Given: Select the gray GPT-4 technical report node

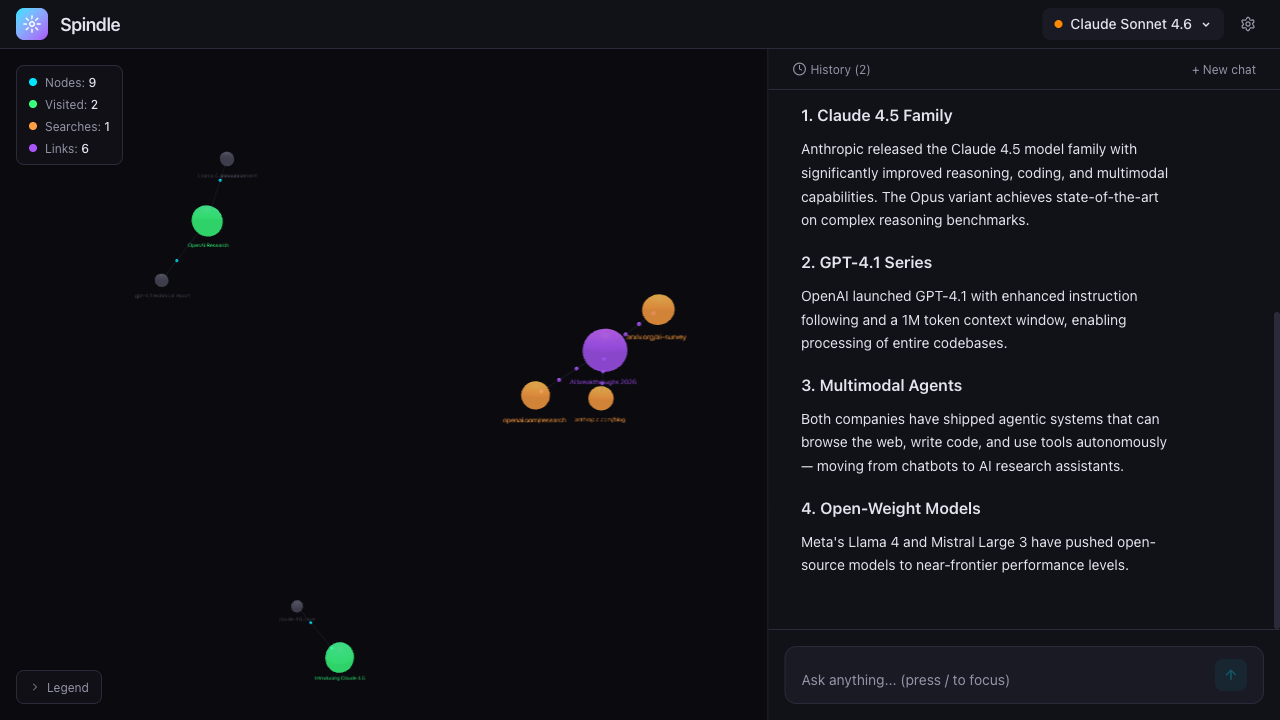Looking at the screenshot, I should point(162,280).
